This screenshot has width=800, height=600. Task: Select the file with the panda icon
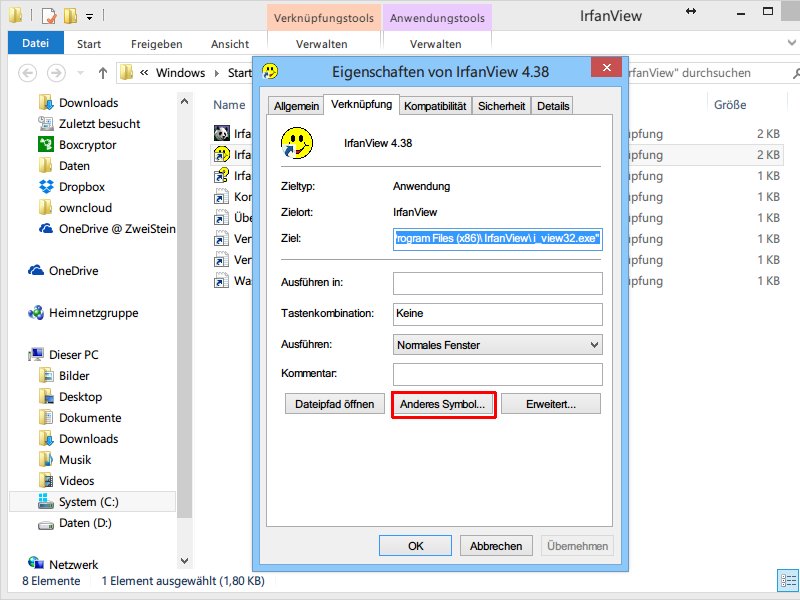tap(221, 133)
